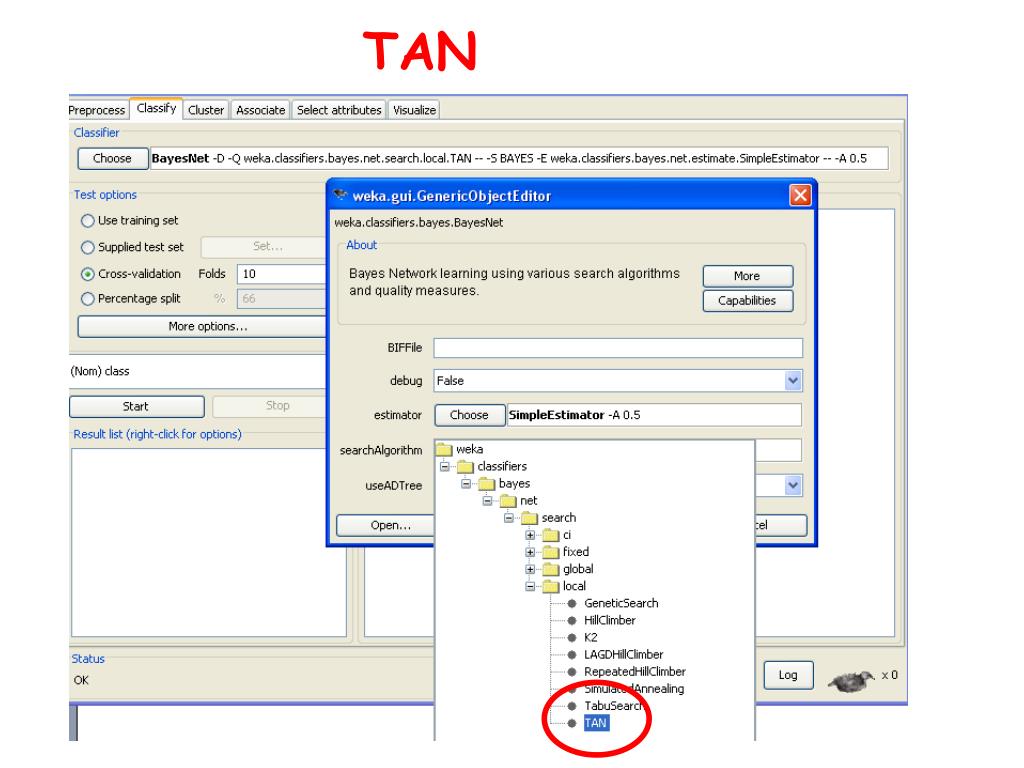Screen dimensions: 1024x768
Task: Click the bullet icon beside RepeatedHillClimber
Action: 572,671
